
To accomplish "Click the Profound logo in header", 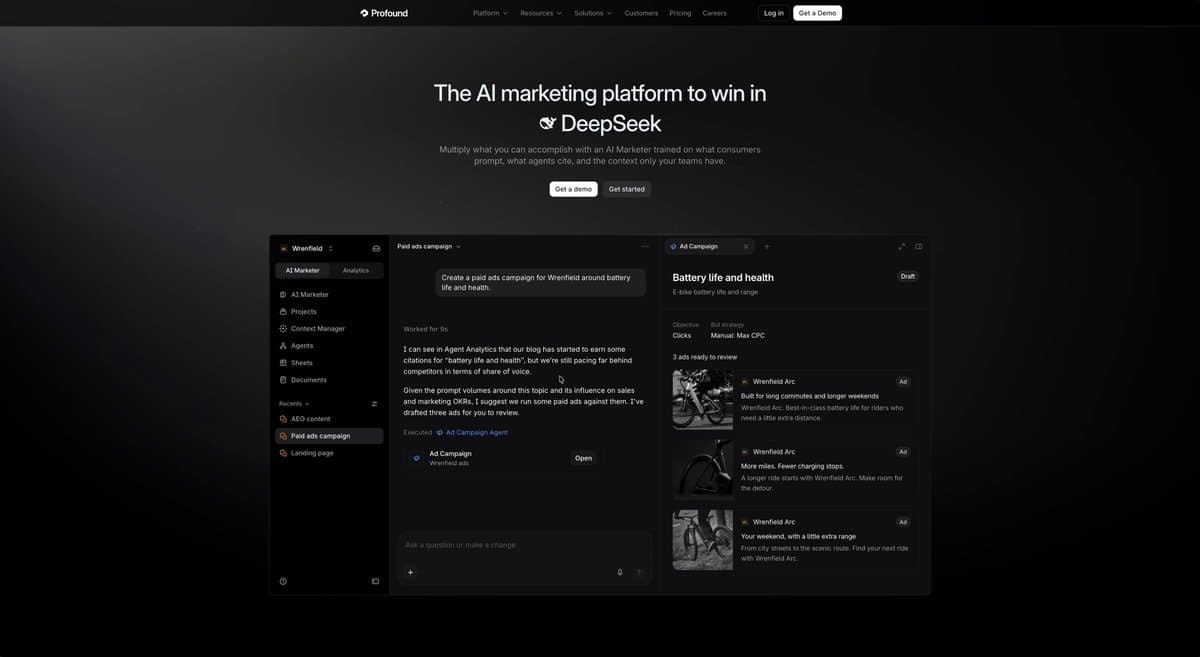I will (384, 13).
